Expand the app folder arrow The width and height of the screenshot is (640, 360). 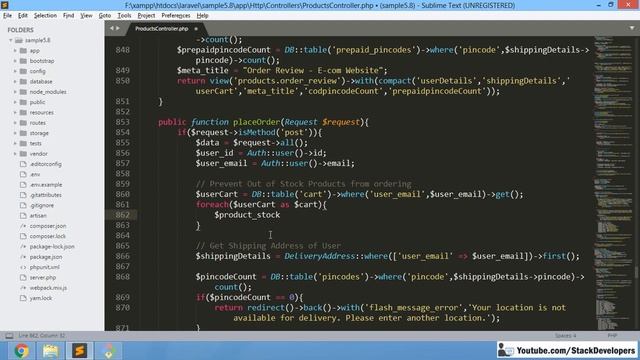point(16,51)
